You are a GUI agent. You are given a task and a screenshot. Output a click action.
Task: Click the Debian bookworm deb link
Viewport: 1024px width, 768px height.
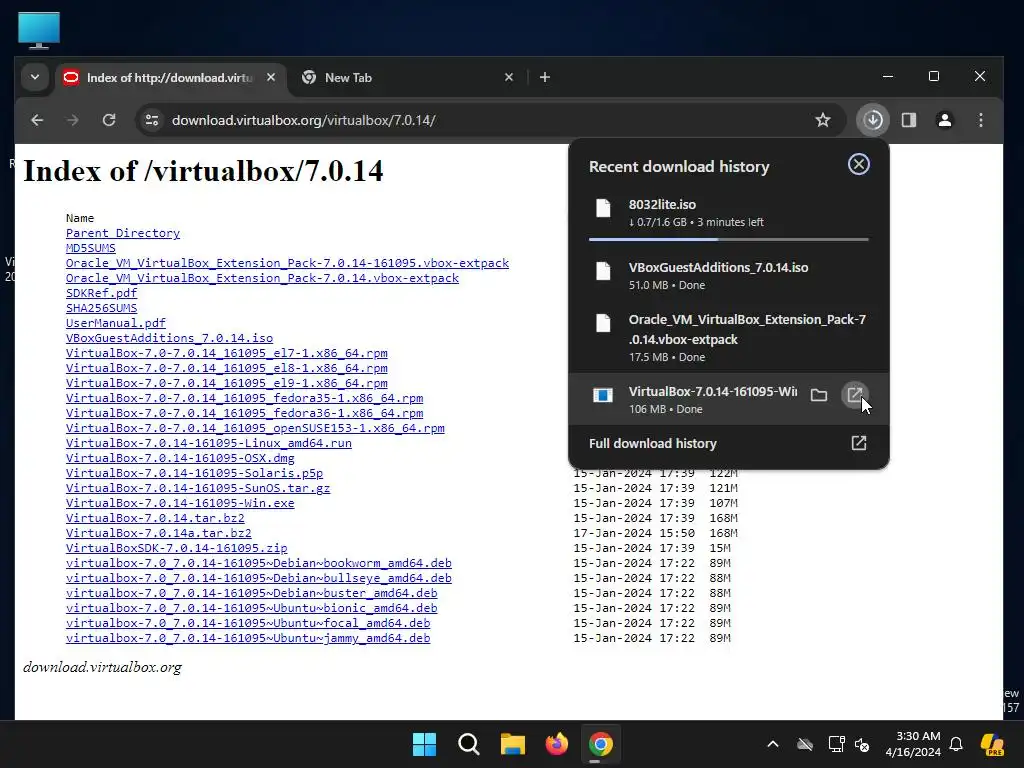point(259,564)
